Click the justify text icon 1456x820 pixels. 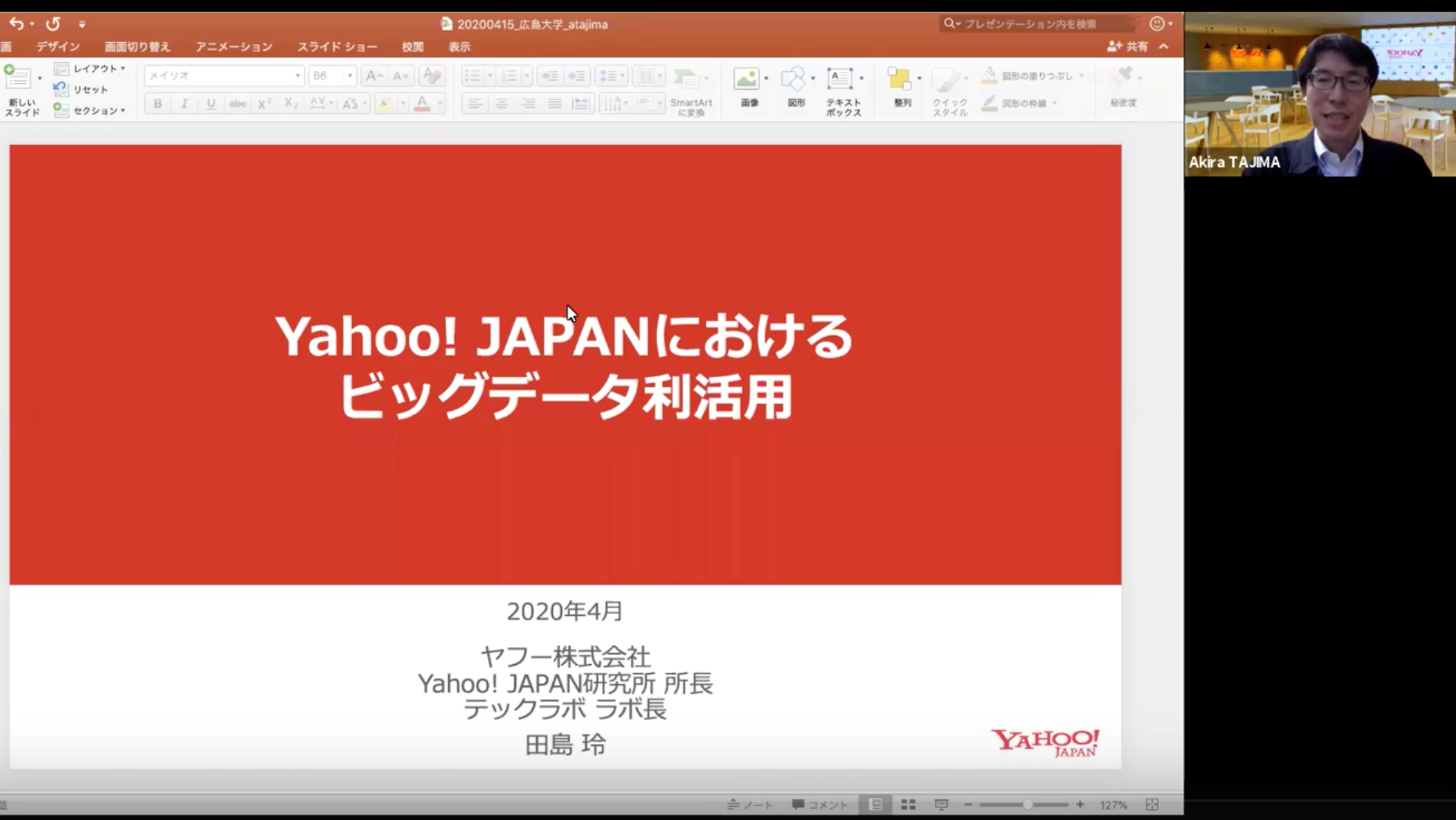(x=555, y=103)
